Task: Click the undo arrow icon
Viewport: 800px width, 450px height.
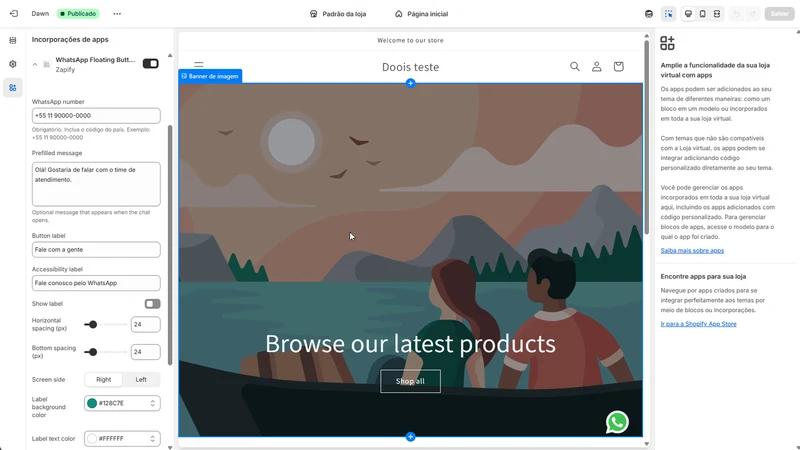Action: (x=737, y=14)
